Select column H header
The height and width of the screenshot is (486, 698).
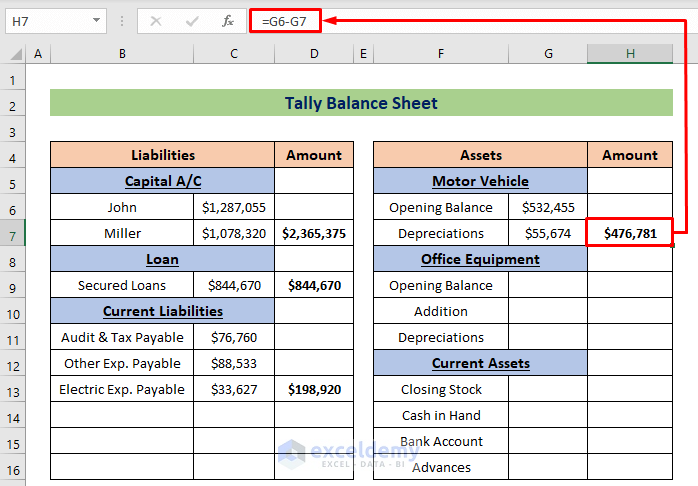[630, 54]
